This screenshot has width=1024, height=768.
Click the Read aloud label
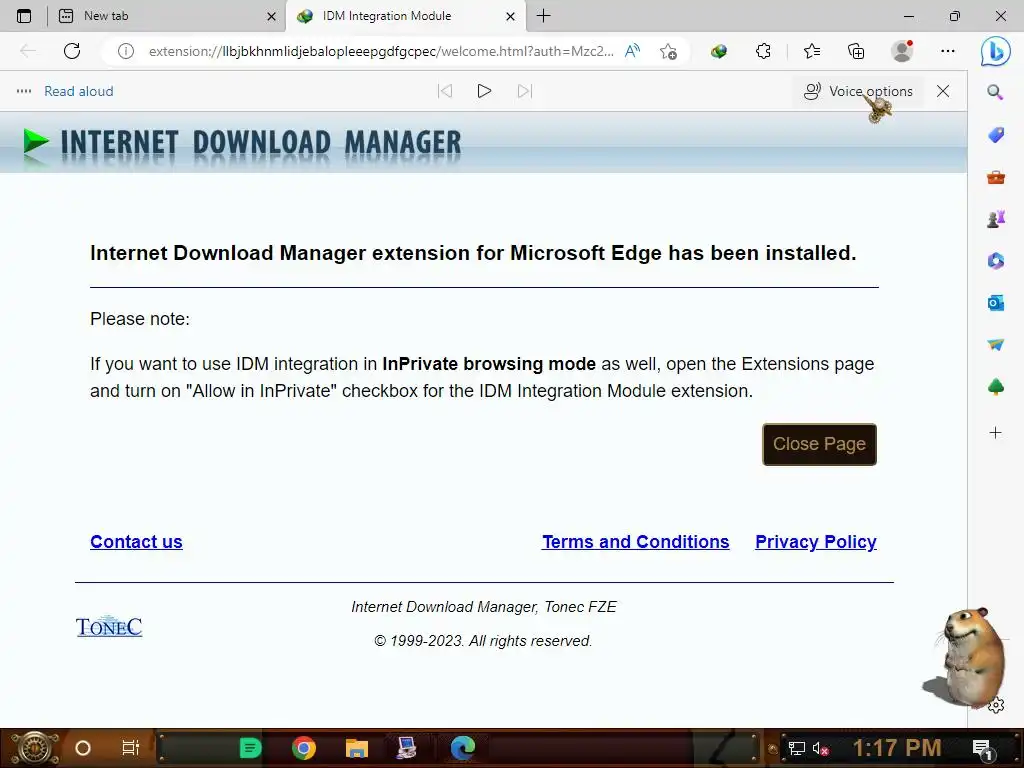coord(79,91)
